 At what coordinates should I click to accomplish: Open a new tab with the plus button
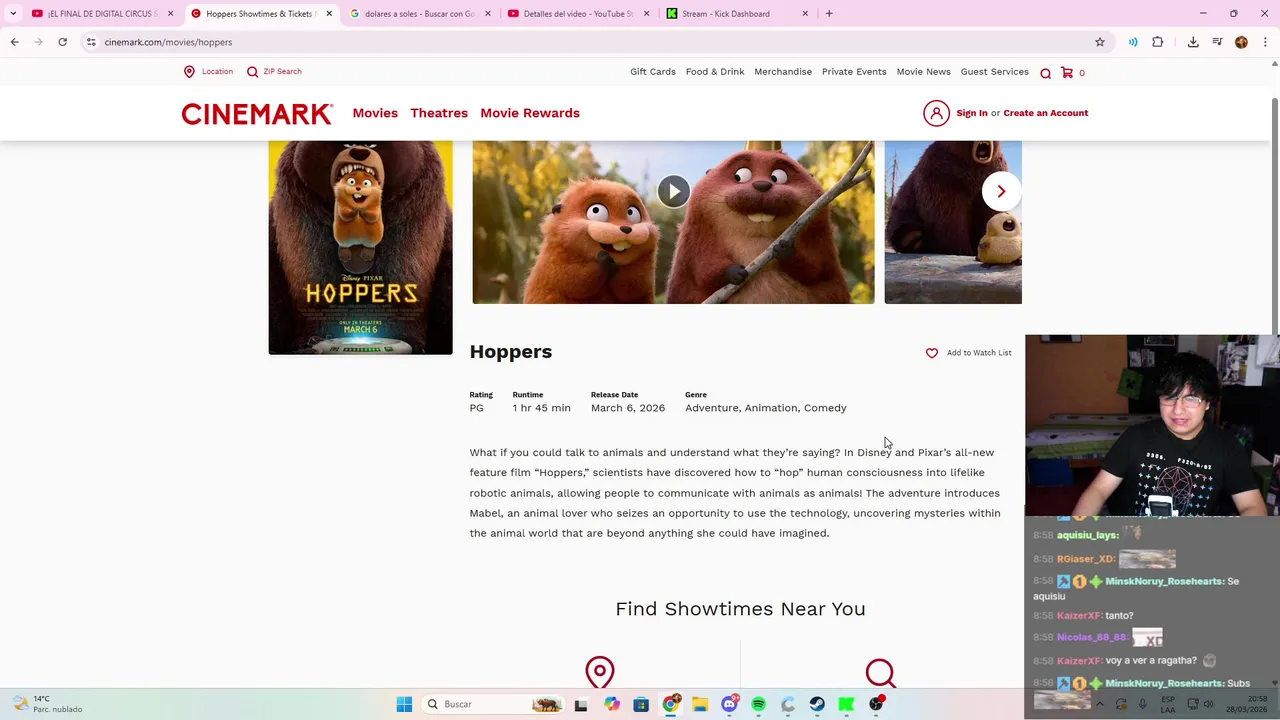829,14
